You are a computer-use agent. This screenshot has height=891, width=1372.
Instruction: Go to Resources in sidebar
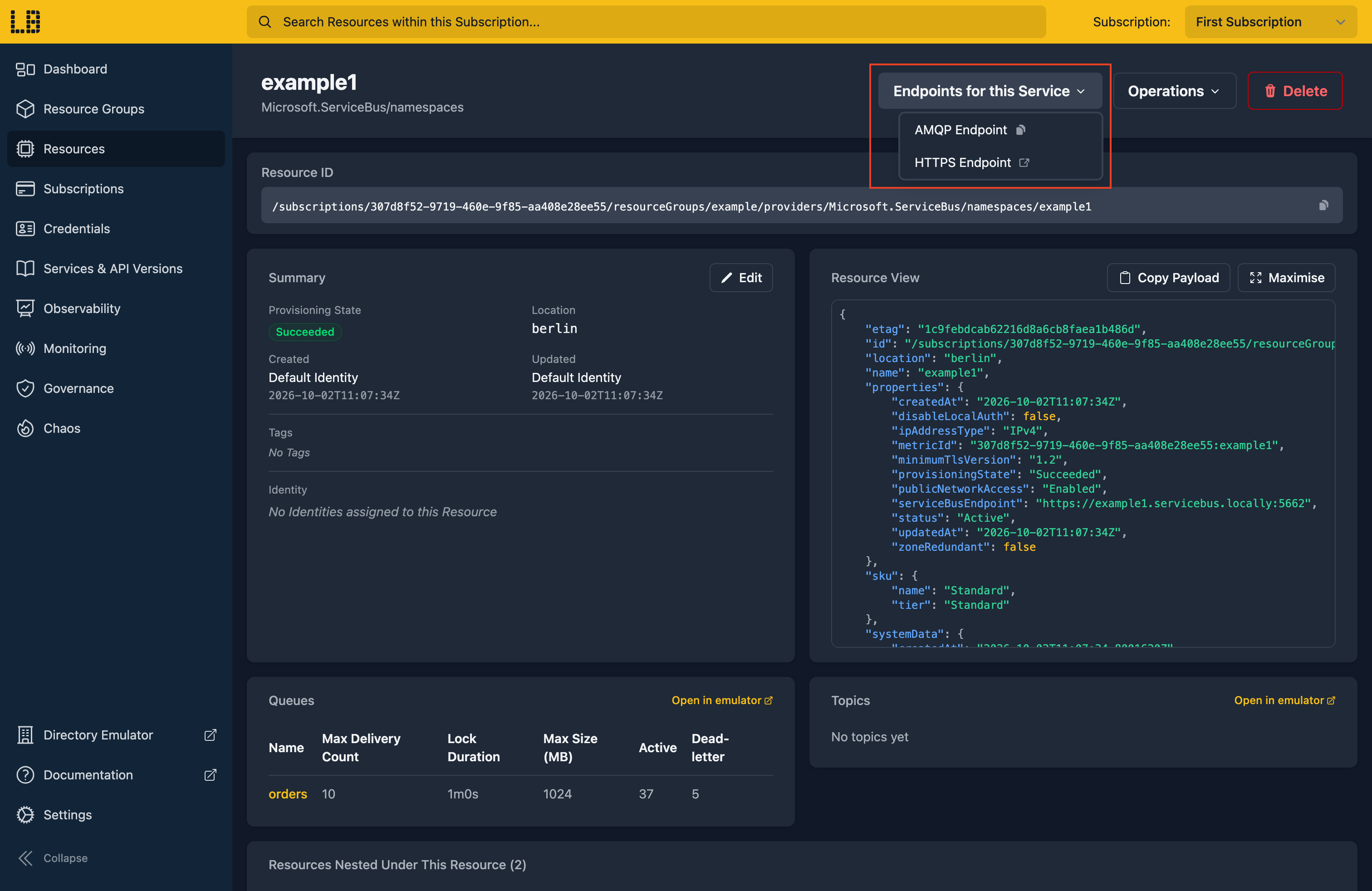coord(117,149)
